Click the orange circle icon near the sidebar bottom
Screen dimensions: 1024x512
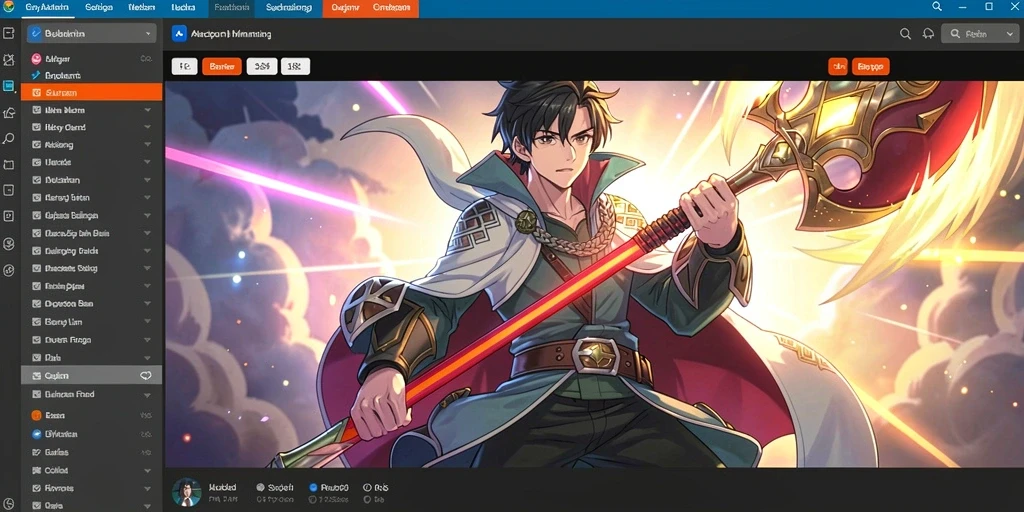(x=37, y=415)
